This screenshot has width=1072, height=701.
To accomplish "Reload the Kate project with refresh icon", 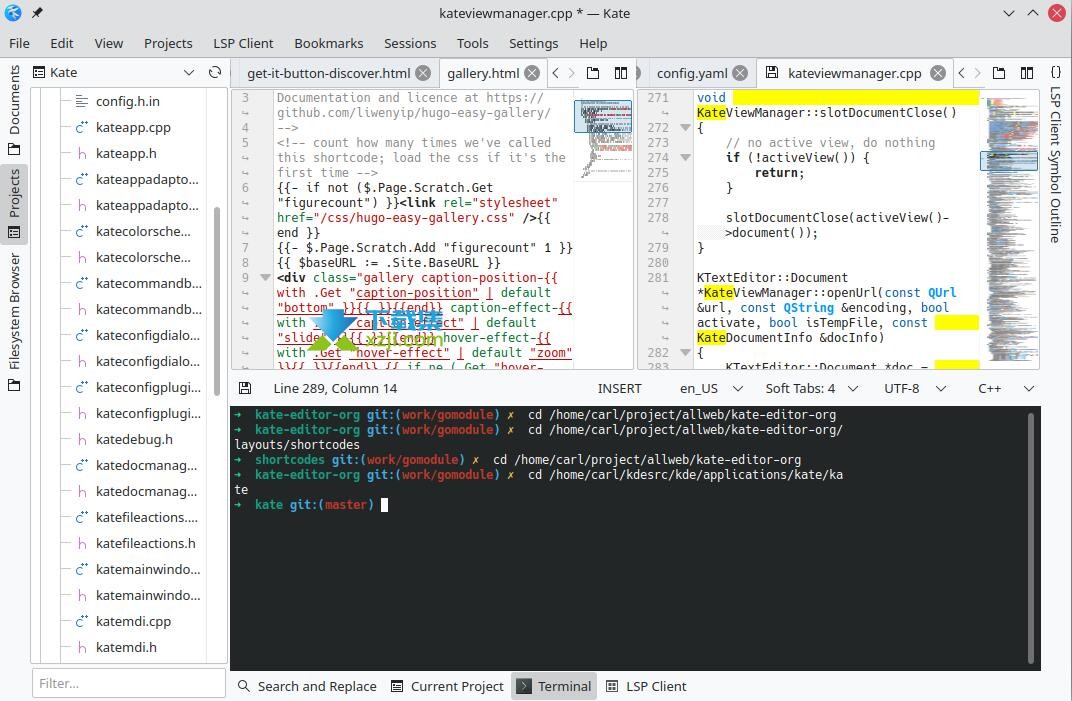I will 215,72.
